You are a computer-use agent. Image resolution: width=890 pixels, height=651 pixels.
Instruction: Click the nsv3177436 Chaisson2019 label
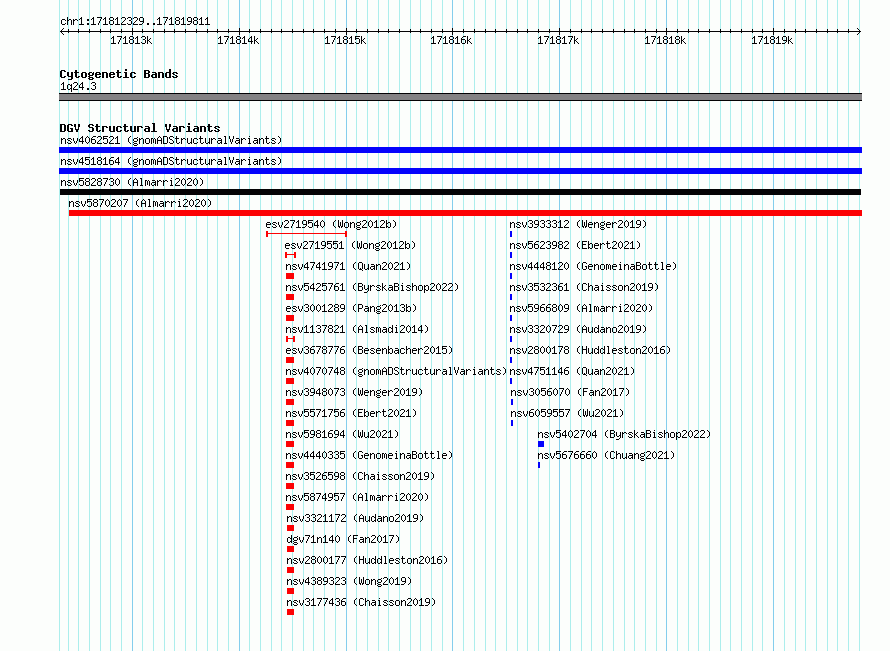361,602
